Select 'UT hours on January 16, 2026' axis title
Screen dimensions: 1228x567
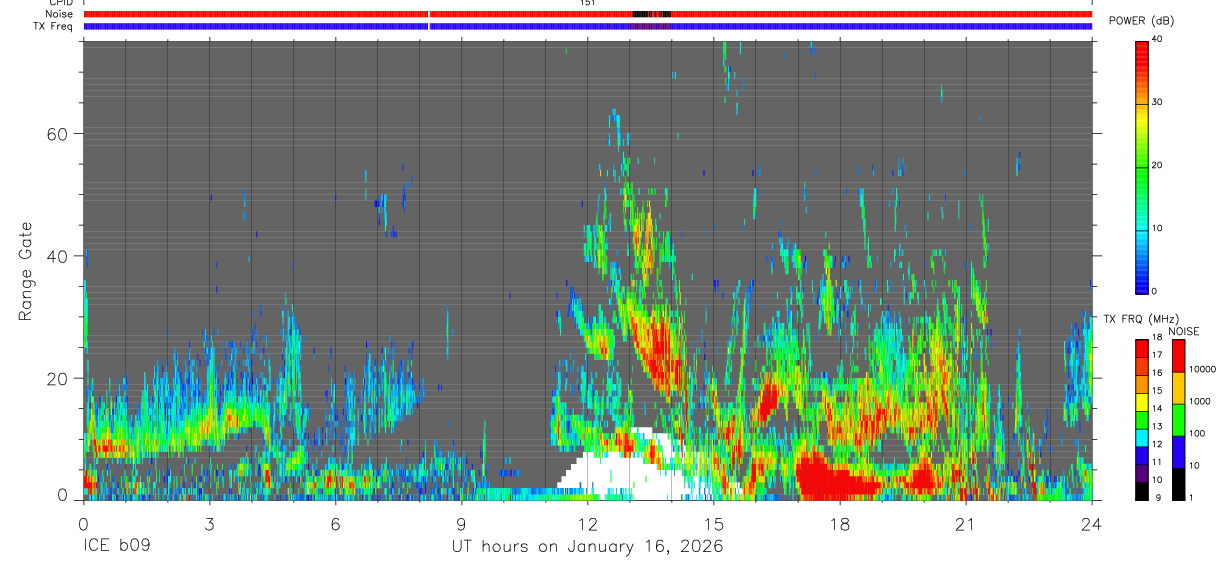(588, 547)
